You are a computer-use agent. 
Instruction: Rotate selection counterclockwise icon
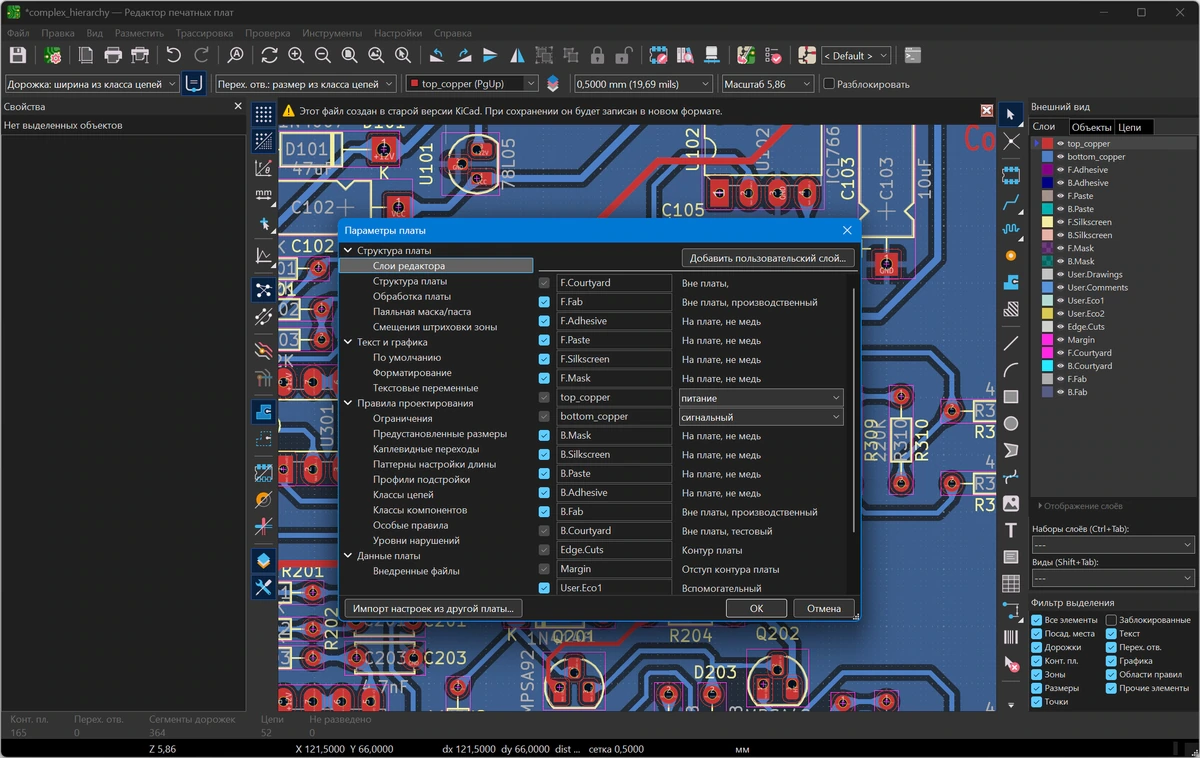point(437,56)
